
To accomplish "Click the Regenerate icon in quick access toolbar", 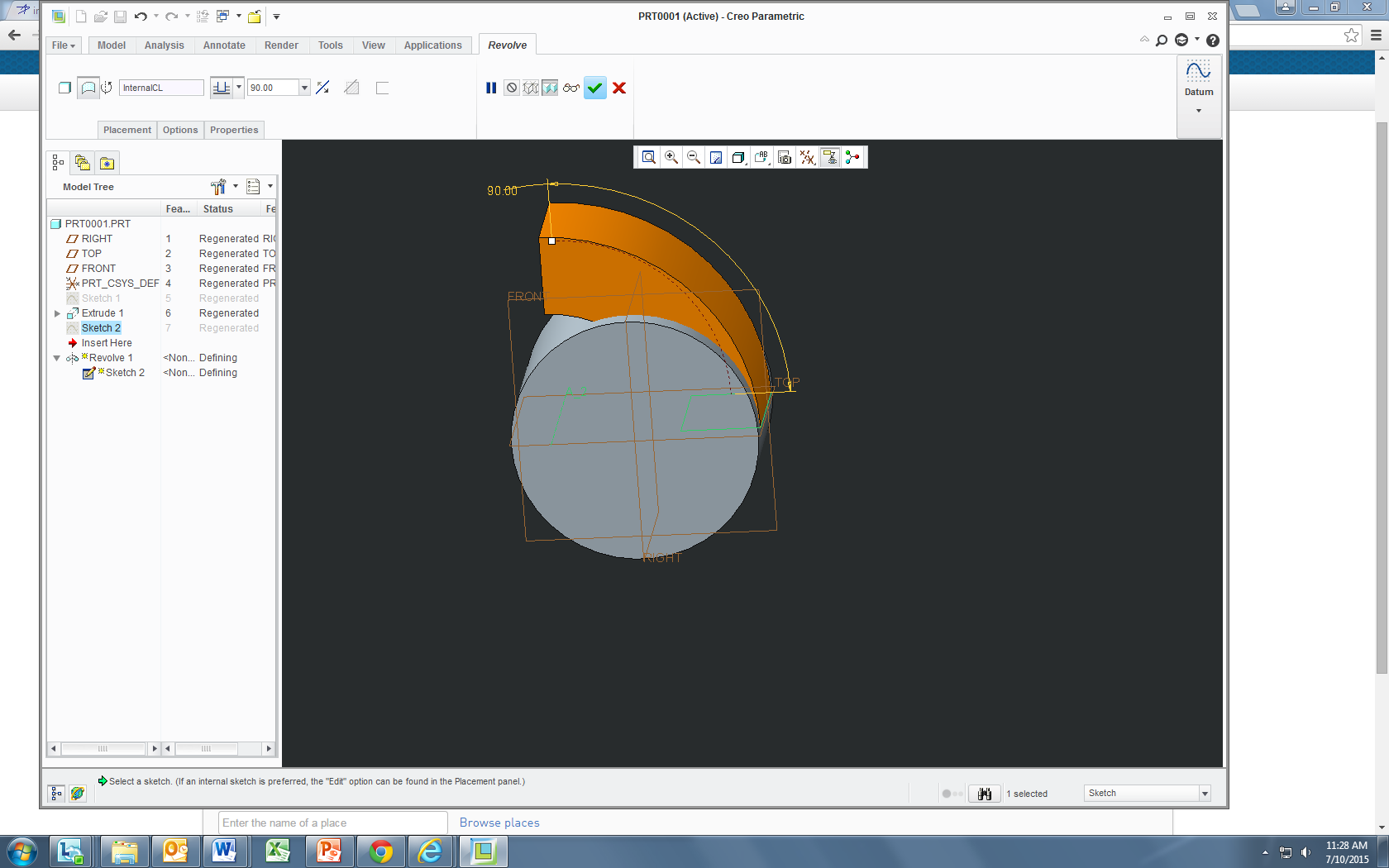I will pyautogui.click(x=203, y=17).
